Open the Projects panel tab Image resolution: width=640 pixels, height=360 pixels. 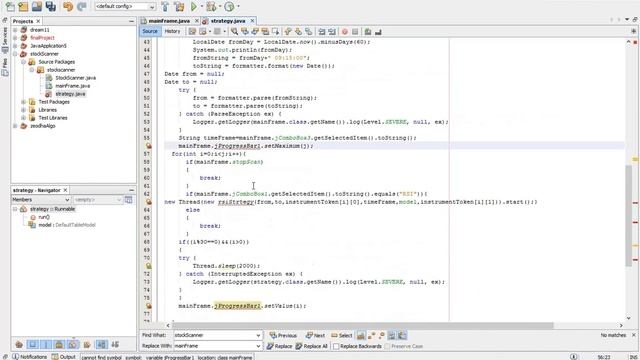(x=23, y=21)
